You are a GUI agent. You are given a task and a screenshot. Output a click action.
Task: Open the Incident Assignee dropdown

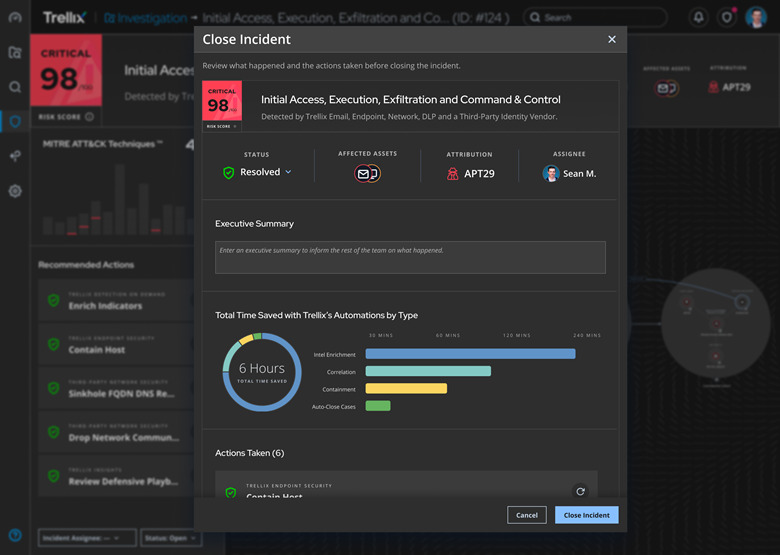click(87, 538)
